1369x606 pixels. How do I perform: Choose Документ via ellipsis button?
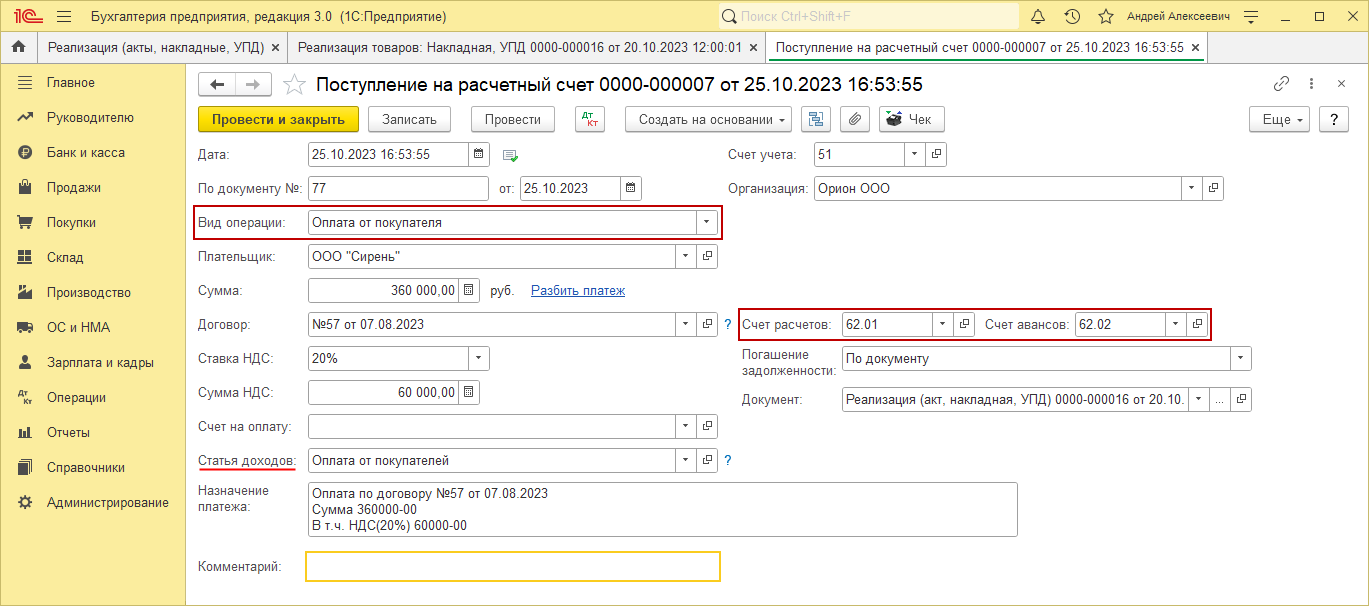1220,399
